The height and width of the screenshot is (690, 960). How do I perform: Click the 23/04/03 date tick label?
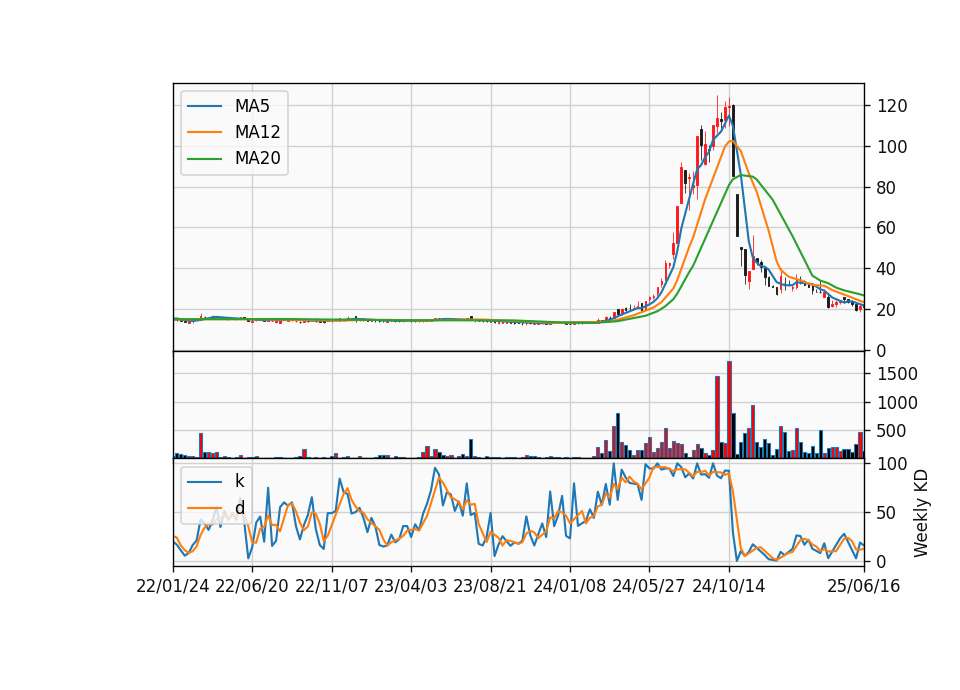pos(411,586)
